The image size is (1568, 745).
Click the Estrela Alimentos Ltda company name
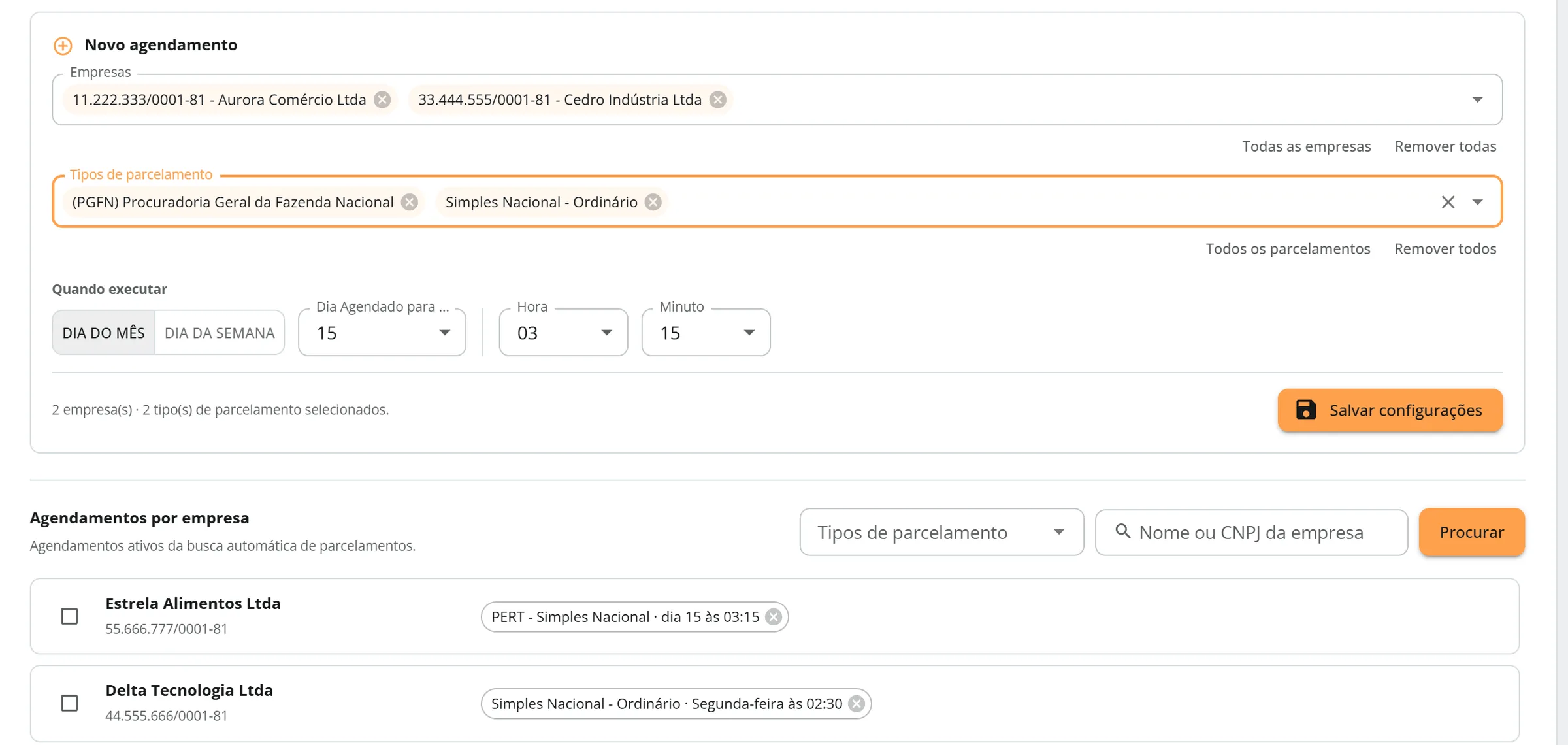[193, 603]
